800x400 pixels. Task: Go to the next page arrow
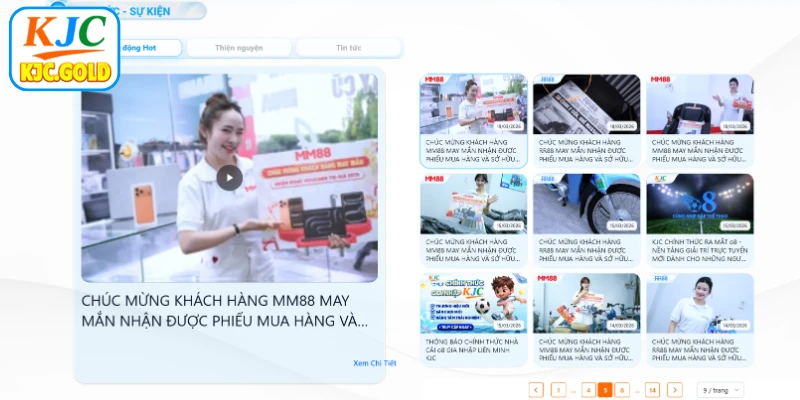click(675, 390)
